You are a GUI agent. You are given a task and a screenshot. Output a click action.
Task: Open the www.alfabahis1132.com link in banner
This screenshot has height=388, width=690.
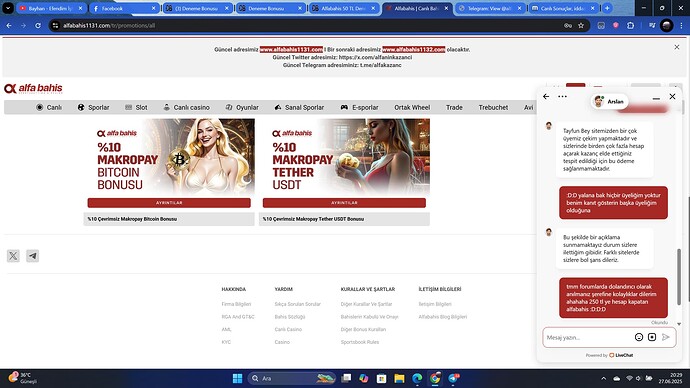click(x=414, y=49)
